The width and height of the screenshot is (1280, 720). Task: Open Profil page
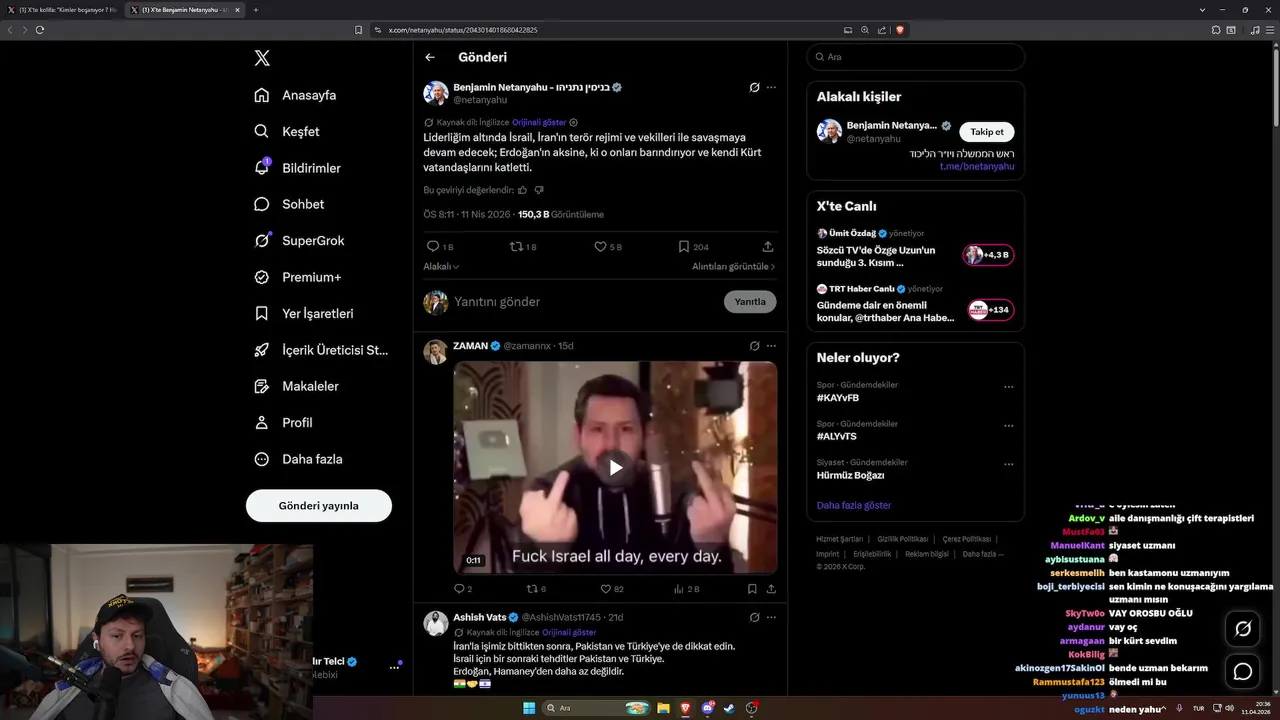(x=283, y=422)
